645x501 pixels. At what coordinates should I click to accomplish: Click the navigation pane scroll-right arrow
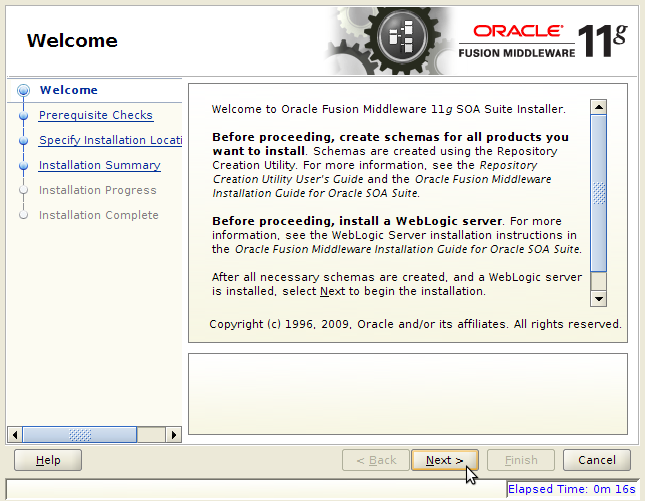(x=174, y=435)
